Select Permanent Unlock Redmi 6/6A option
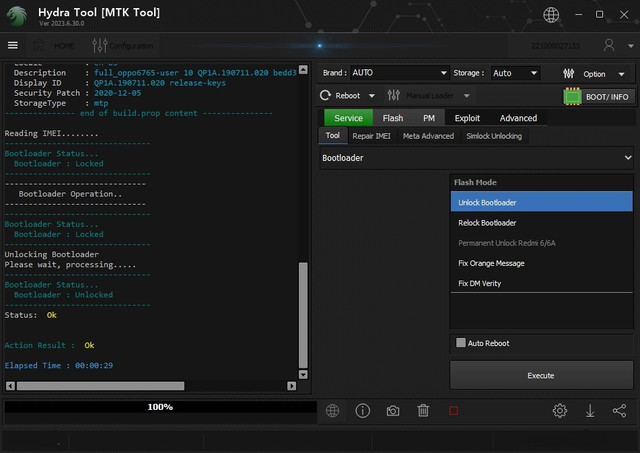The height and width of the screenshot is (453, 640). click(x=541, y=243)
